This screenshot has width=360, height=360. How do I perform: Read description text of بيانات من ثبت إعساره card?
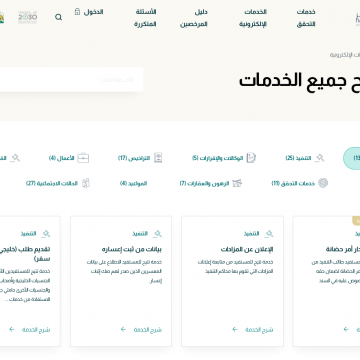124,272
